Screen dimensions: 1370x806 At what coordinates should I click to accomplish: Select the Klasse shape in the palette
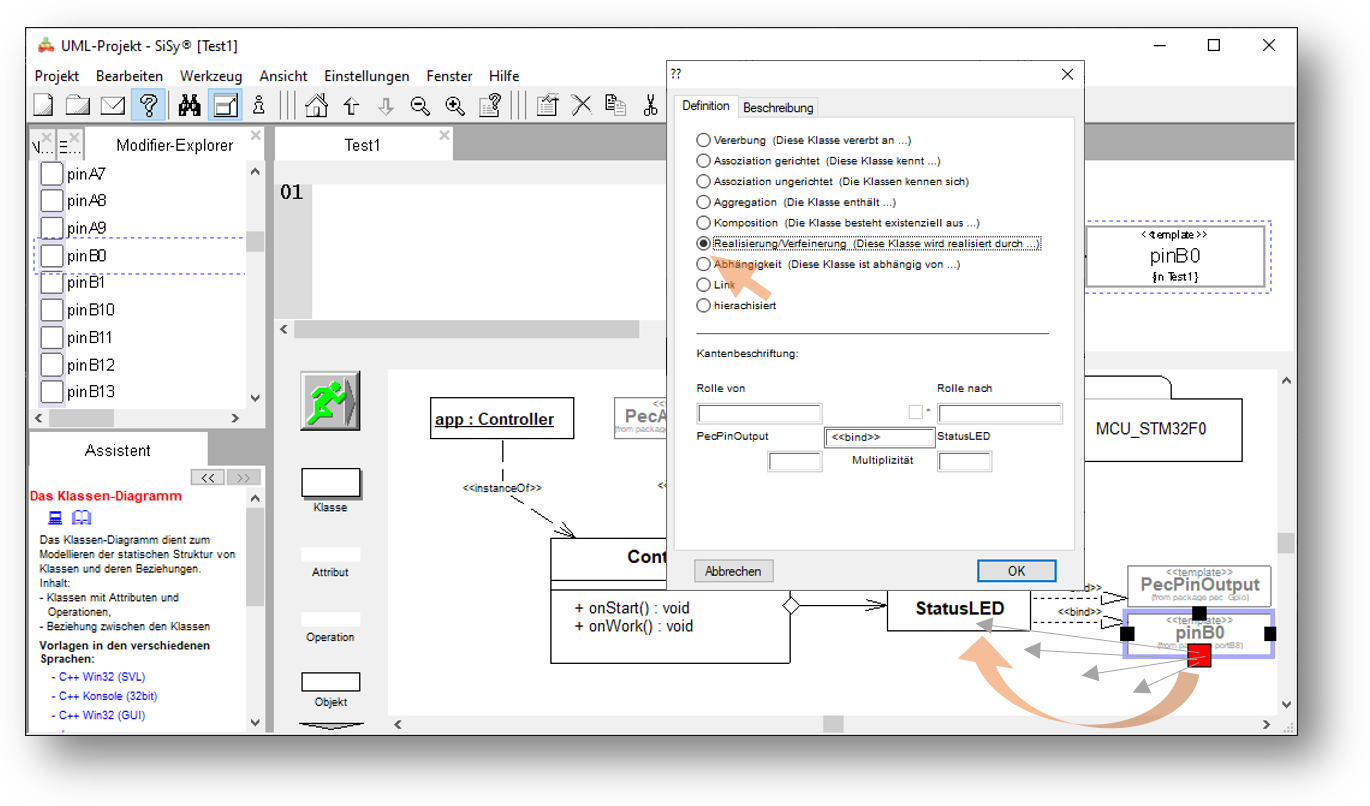coord(330,484)
